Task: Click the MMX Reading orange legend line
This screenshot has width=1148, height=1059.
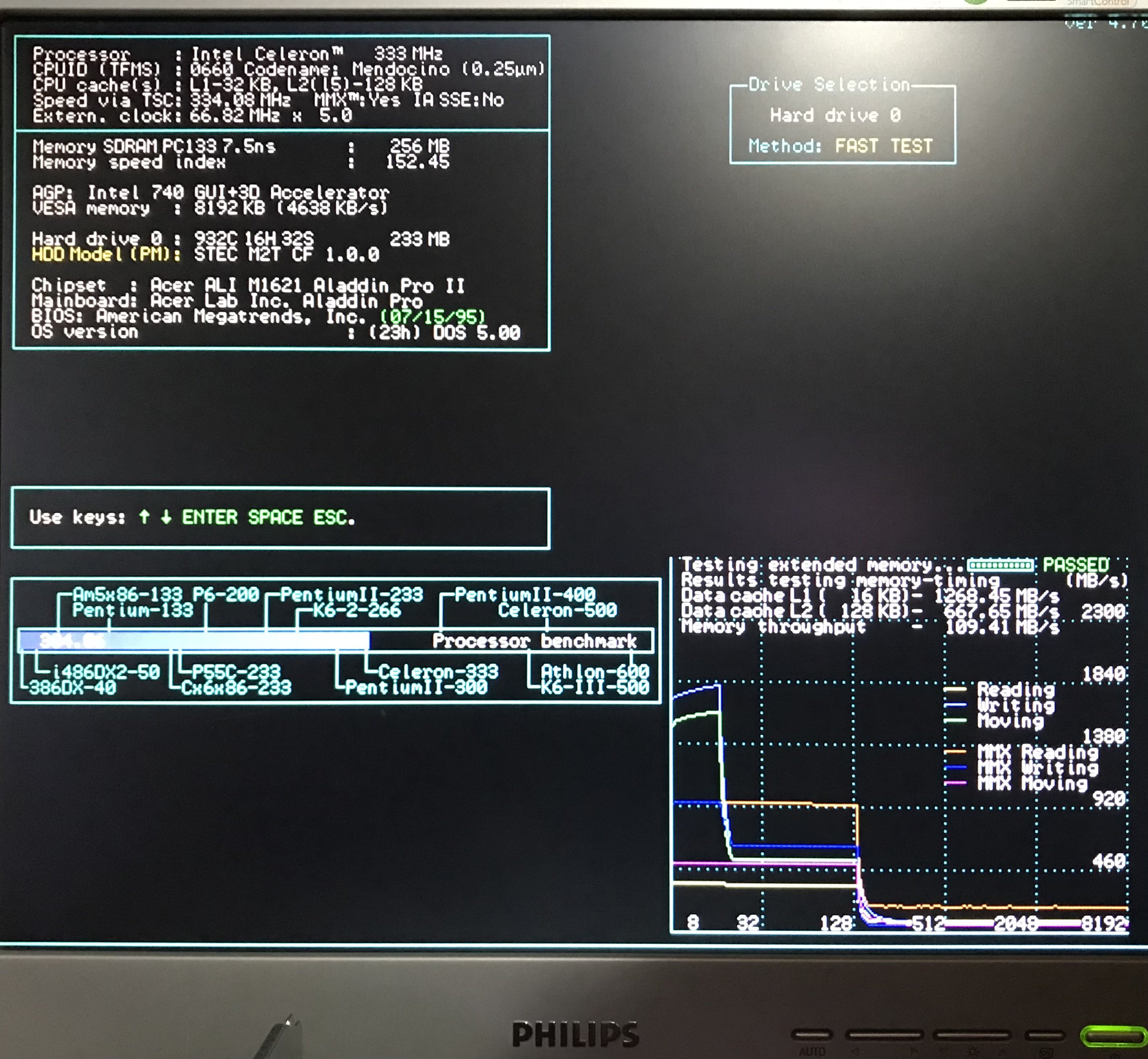Action: [x=955, y=751]
